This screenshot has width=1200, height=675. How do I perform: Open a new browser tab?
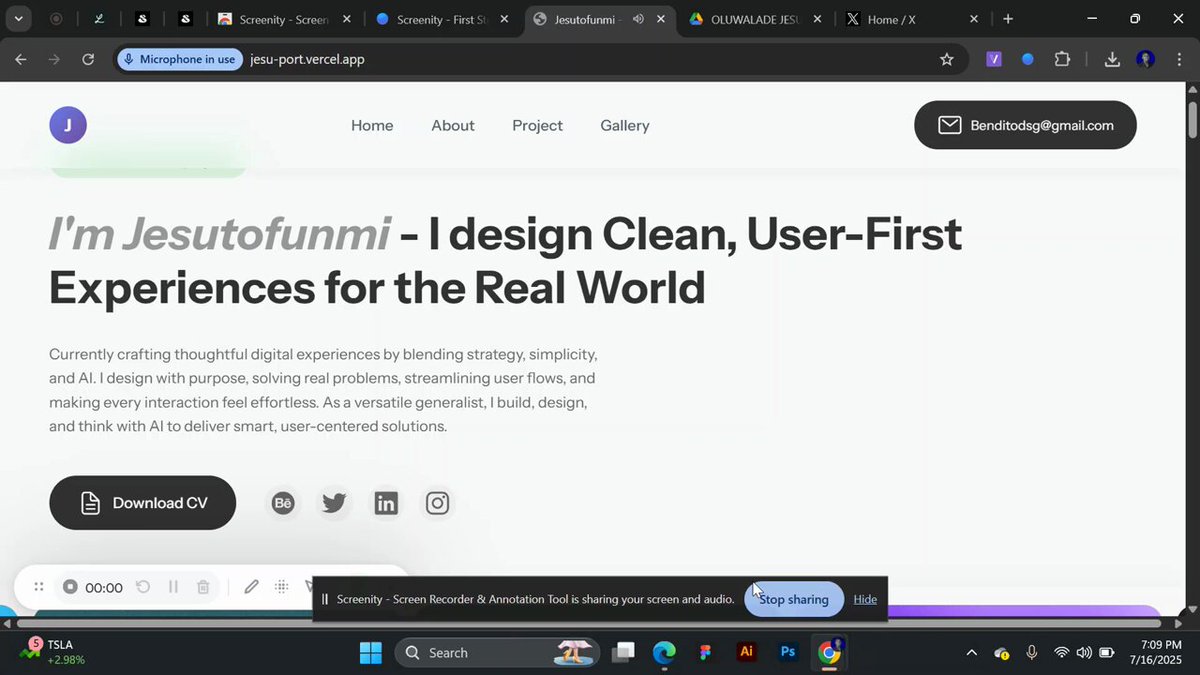(x=1008, y=19)
